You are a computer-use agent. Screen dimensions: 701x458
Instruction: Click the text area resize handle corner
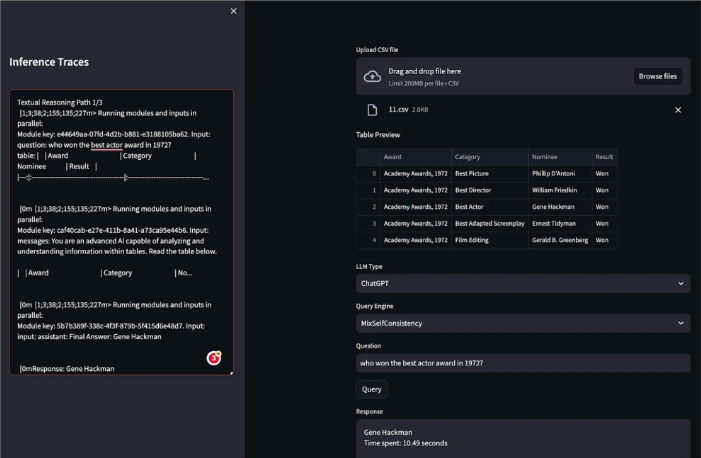tap(231, 373)
